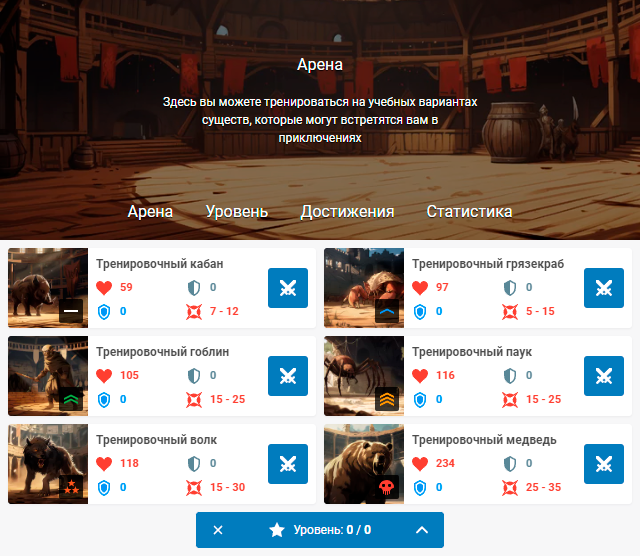
Task: Click the red heart icon of Тренировочный кабан
Action: click(104, 288)
